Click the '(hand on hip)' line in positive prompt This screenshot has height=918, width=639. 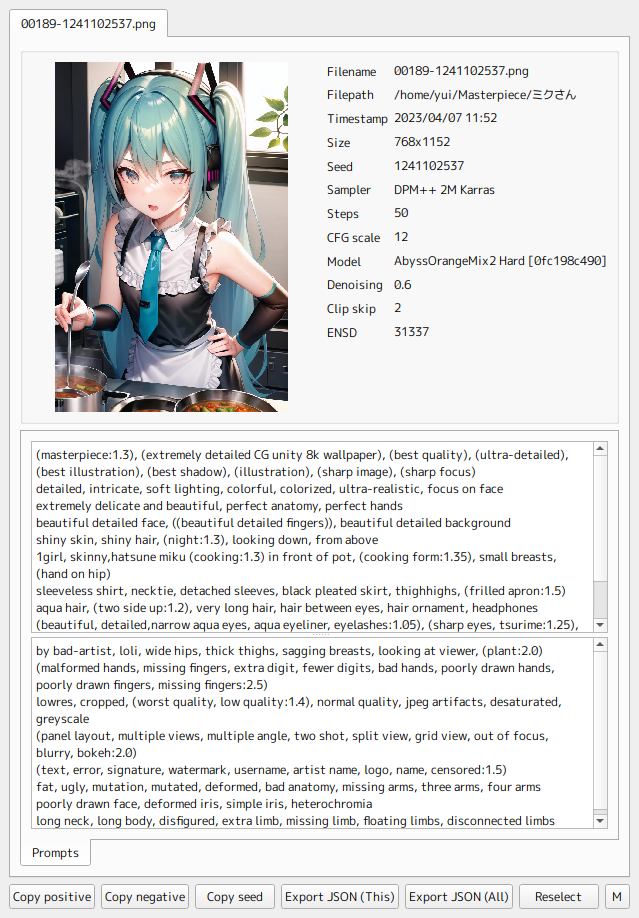(73, 574)
